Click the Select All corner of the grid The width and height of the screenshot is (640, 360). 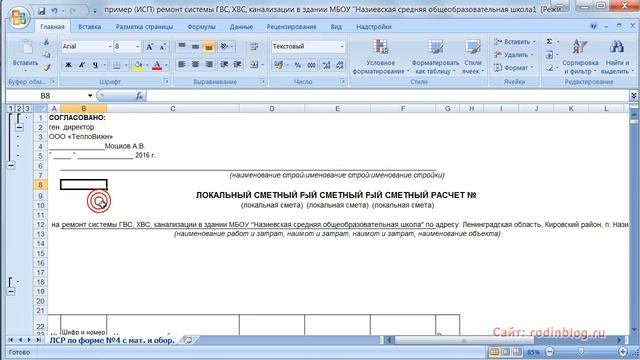[x=40, y=109]
